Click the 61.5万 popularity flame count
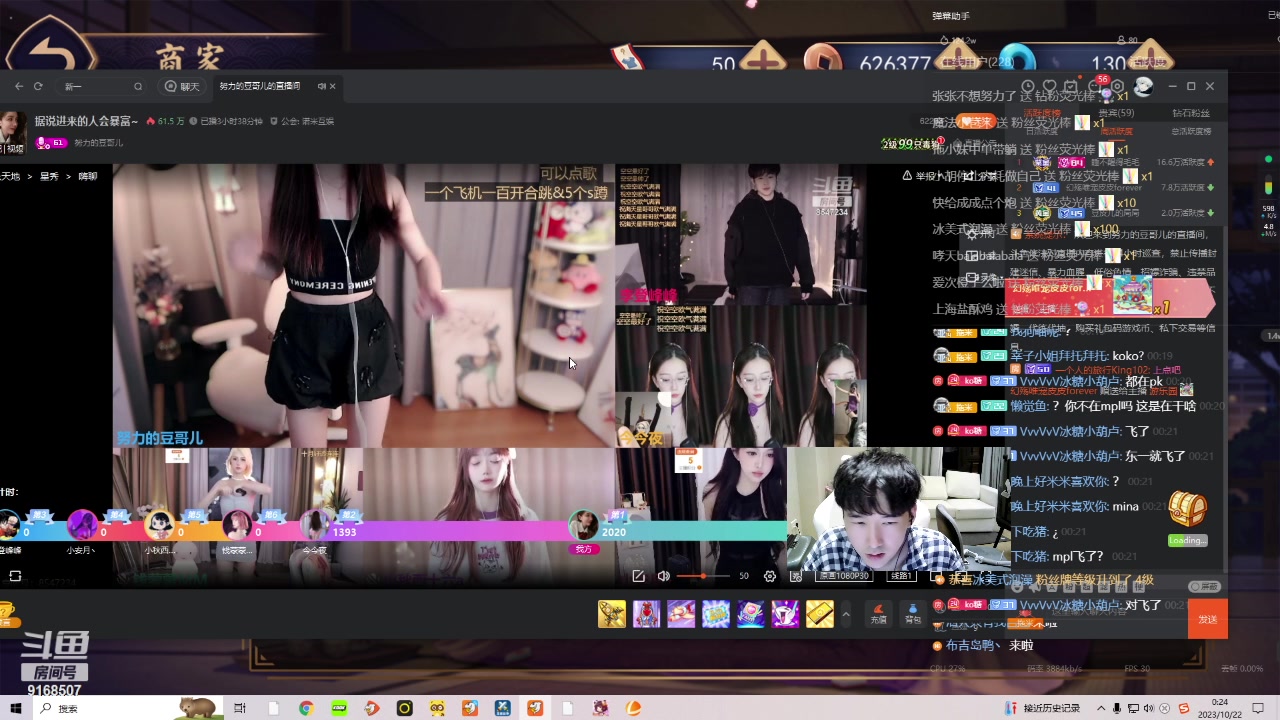Image resolution: width=1280 pixels, height=720 pixels. [166, 121]
